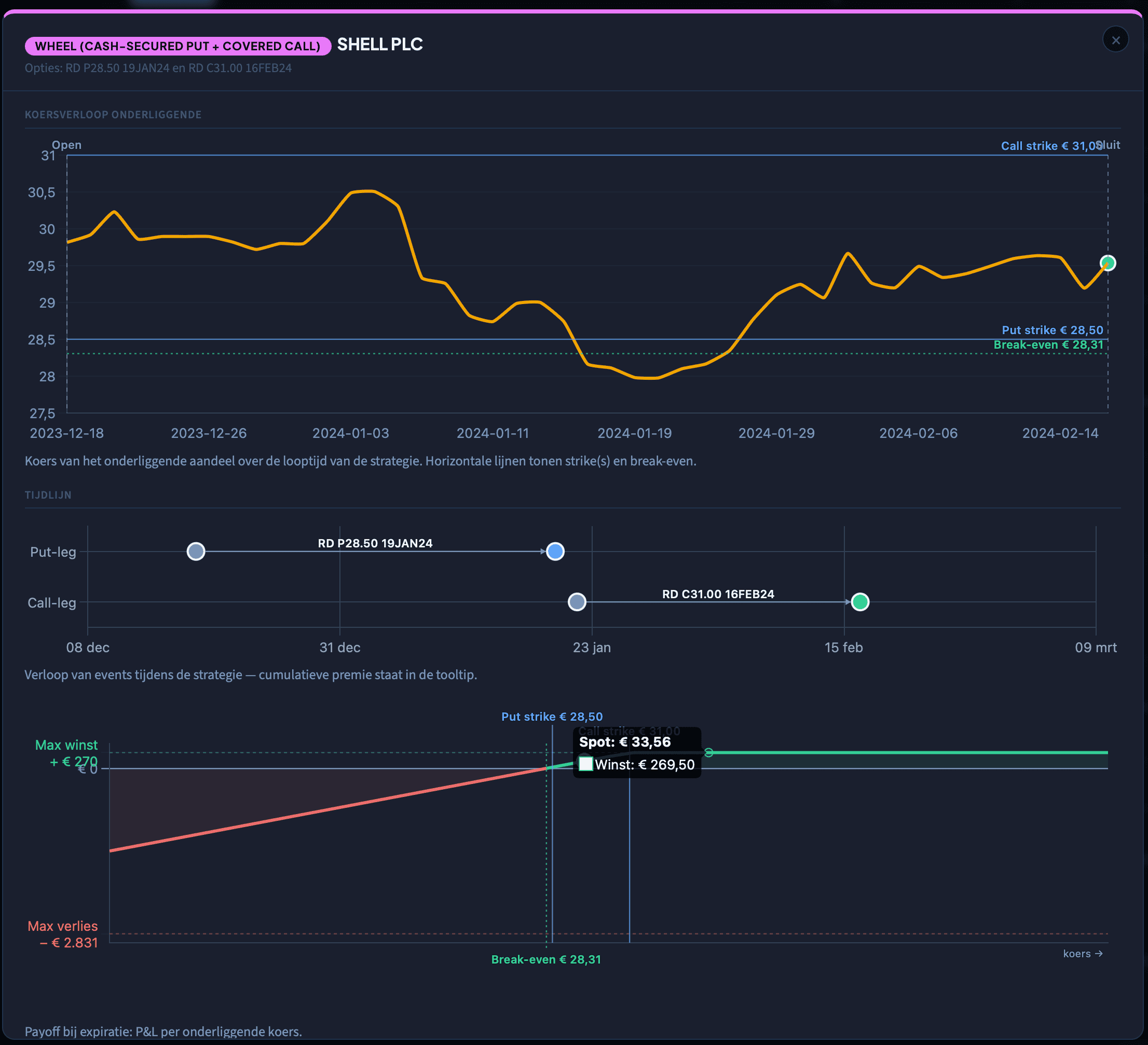Click the timeline caption starting 'Verloop van events'
1148x1045 pixels.
pyautogui.click(x=251, y=675)
